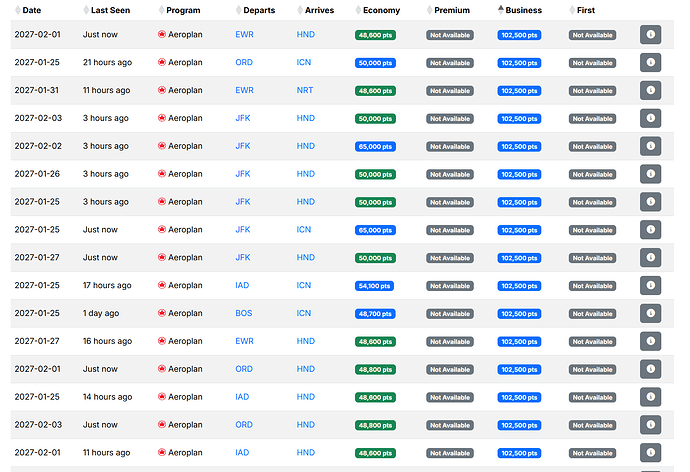Open info for 2027-02-02 JFK to HND flight
This screenshot has height=472, width=690.
(x=650, y=146)
